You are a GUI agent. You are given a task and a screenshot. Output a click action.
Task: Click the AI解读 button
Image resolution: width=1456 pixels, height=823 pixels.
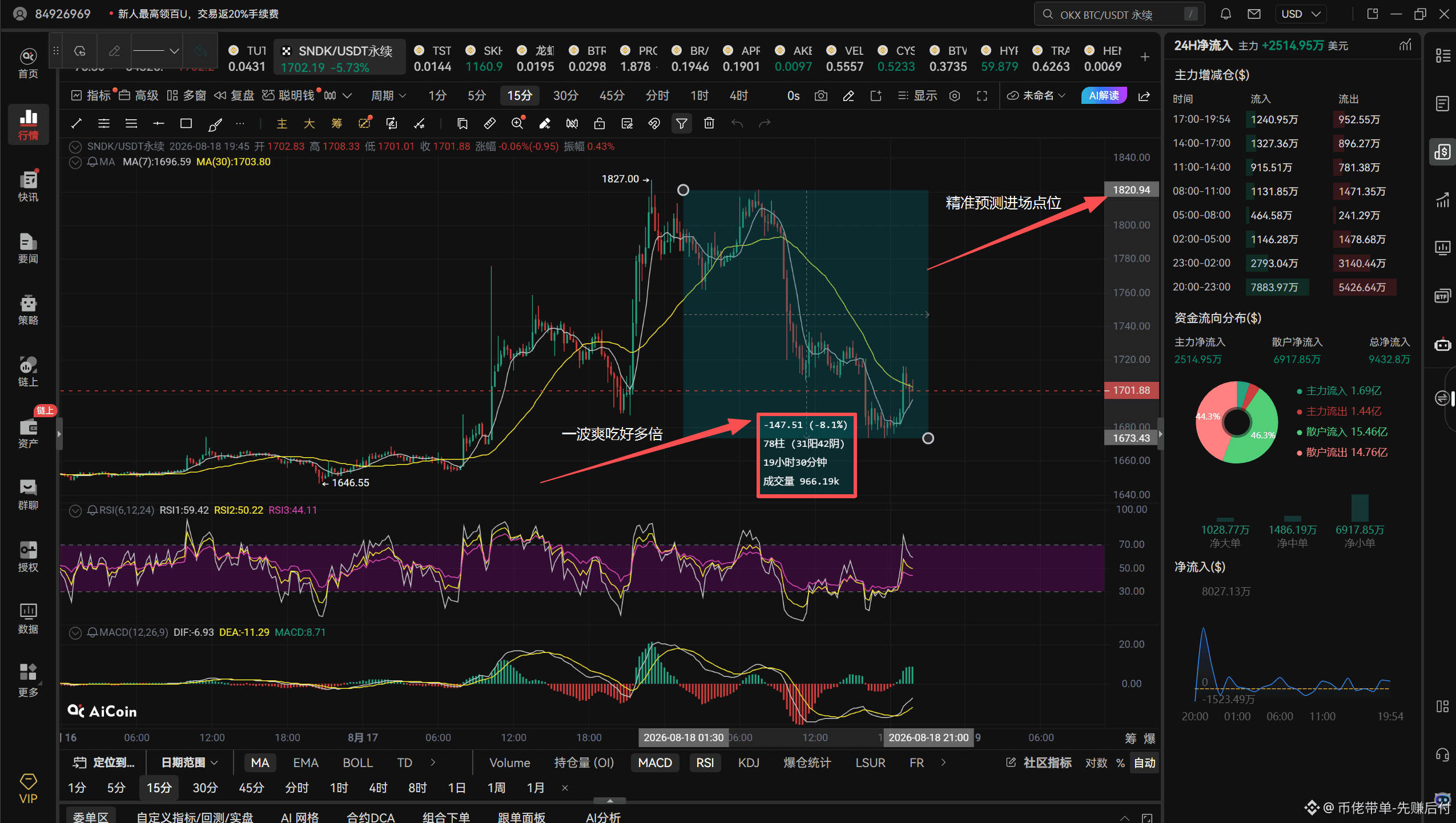[x=1104, y=96]
